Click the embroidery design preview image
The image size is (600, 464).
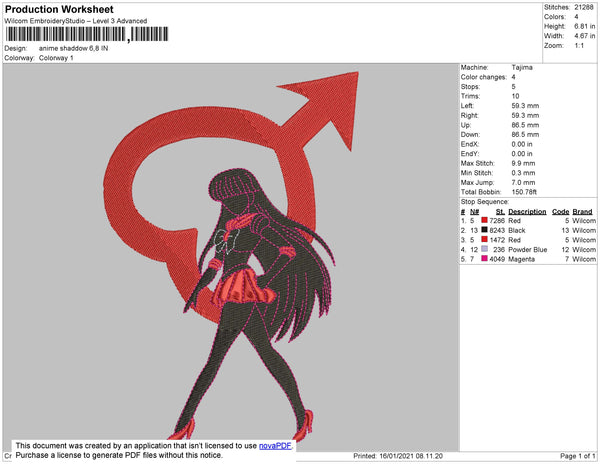click(x=231, y=257)
